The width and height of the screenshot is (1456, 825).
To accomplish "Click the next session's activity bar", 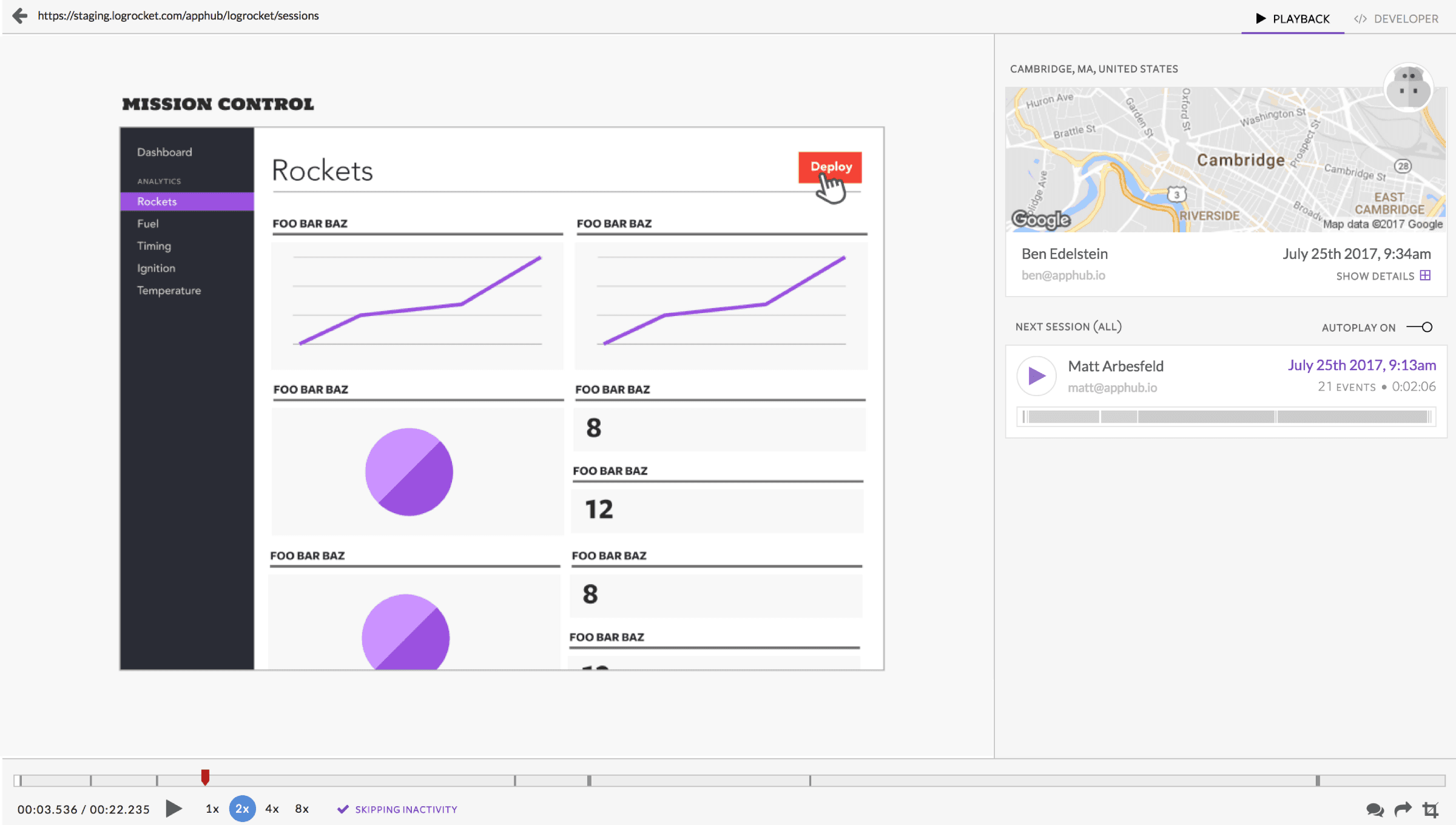I will 1226,417.
